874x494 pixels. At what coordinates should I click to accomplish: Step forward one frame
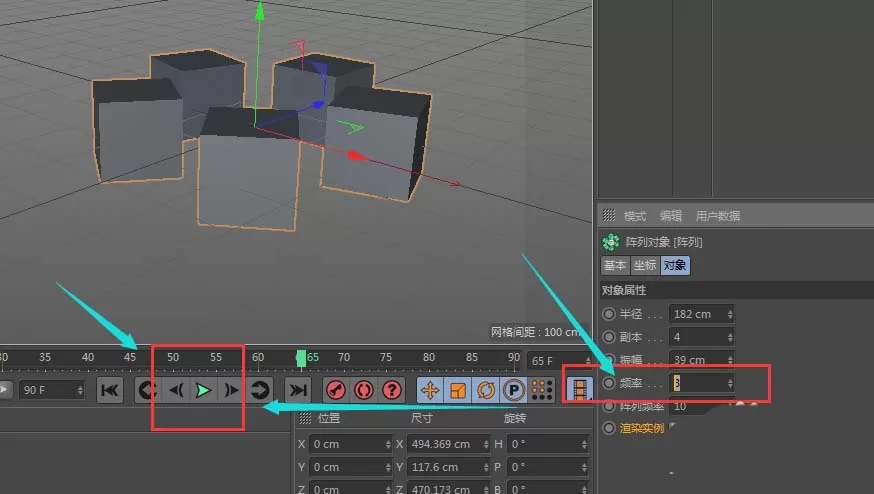click(231, 390)
